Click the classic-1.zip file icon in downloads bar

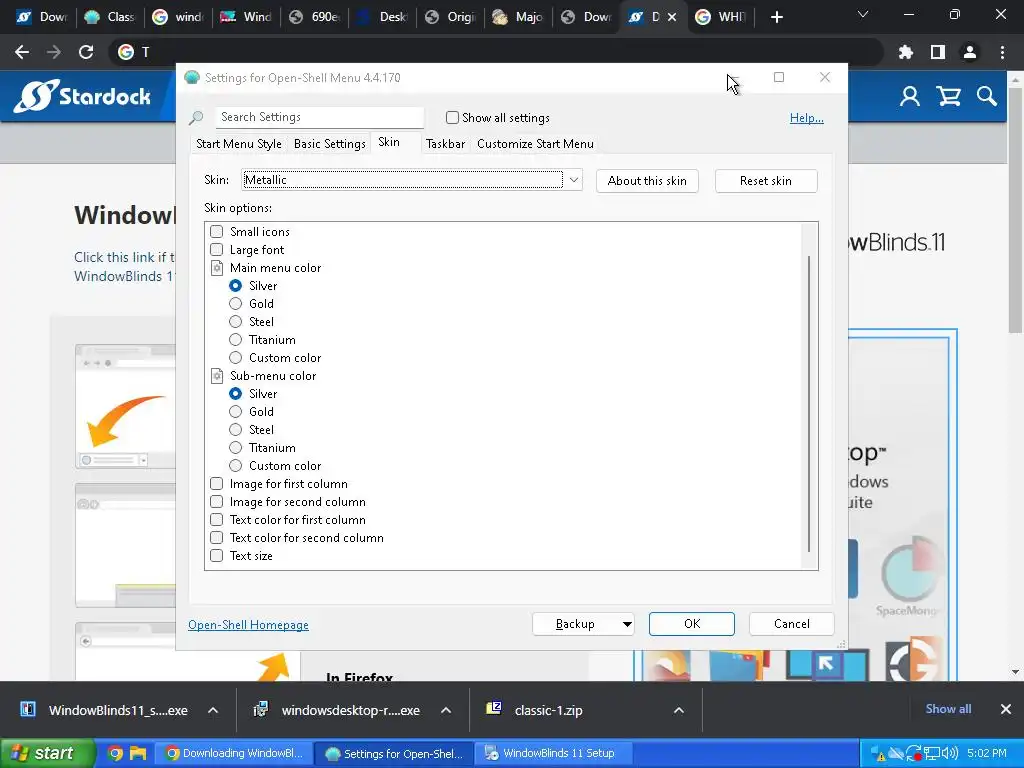pos(494,709)
